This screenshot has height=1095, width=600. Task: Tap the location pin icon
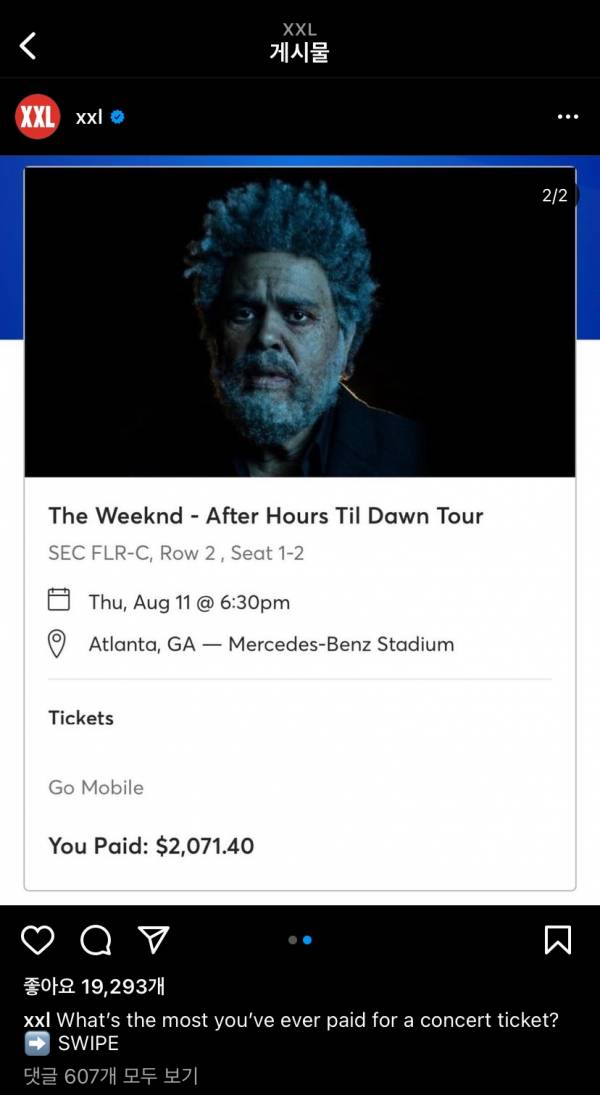58,643
